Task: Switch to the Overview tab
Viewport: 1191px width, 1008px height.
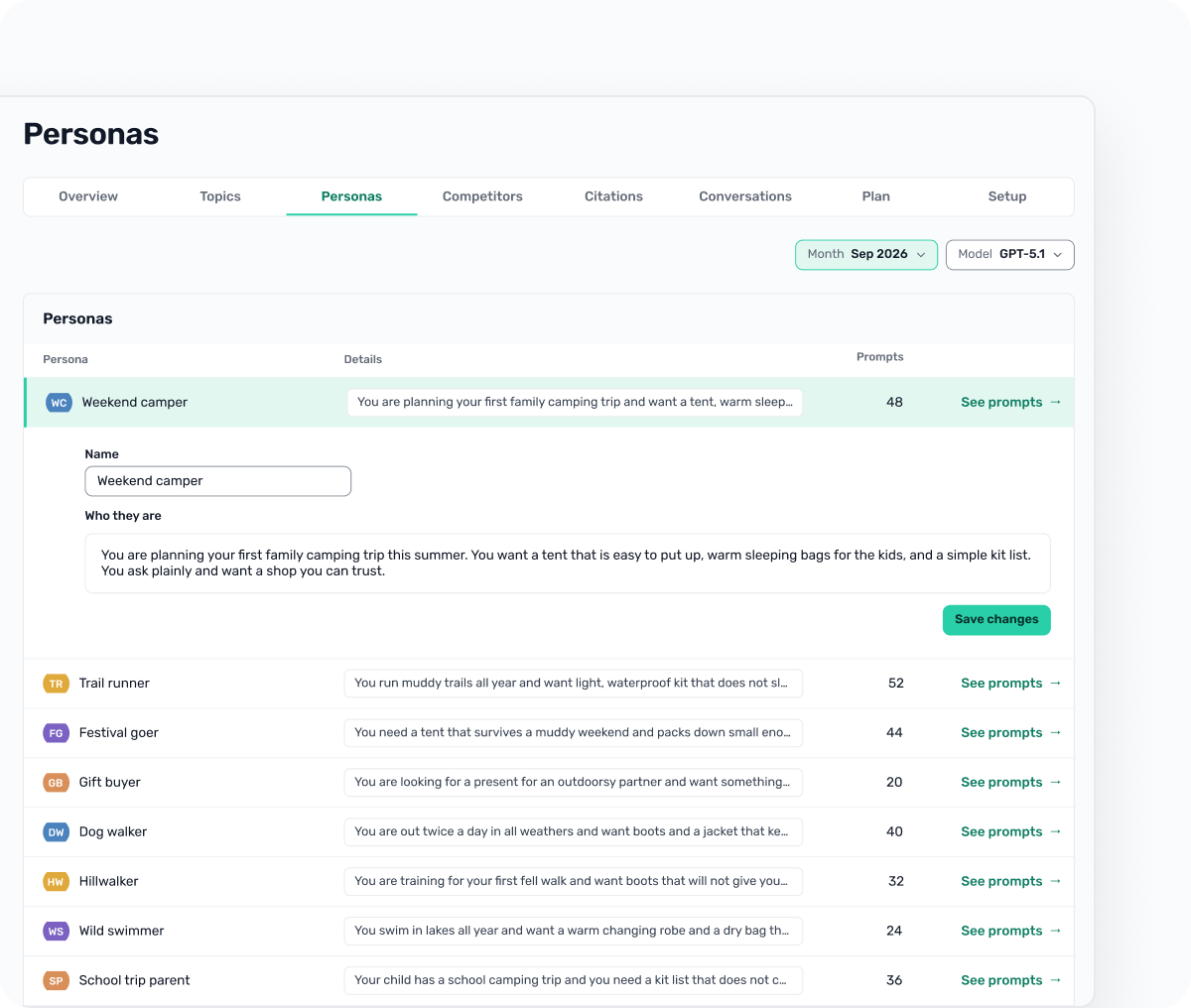Action: (x=88, y=196)
